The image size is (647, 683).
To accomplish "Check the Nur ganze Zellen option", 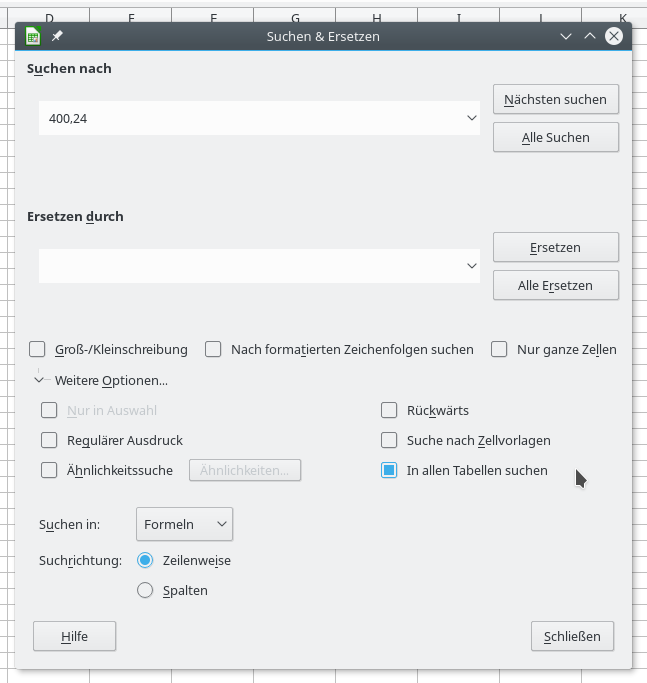I will pyautogui.click(x=500, y=349).
